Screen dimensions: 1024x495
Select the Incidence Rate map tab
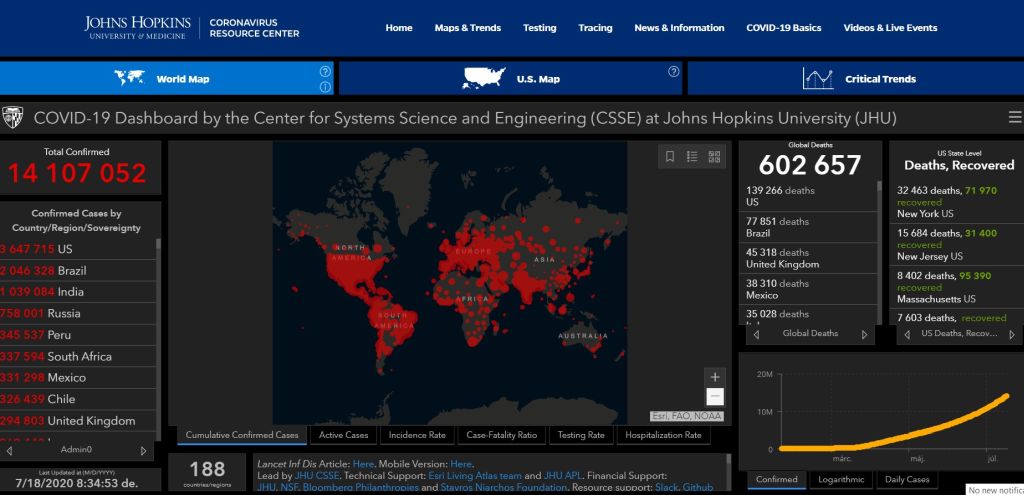(417, 435)
